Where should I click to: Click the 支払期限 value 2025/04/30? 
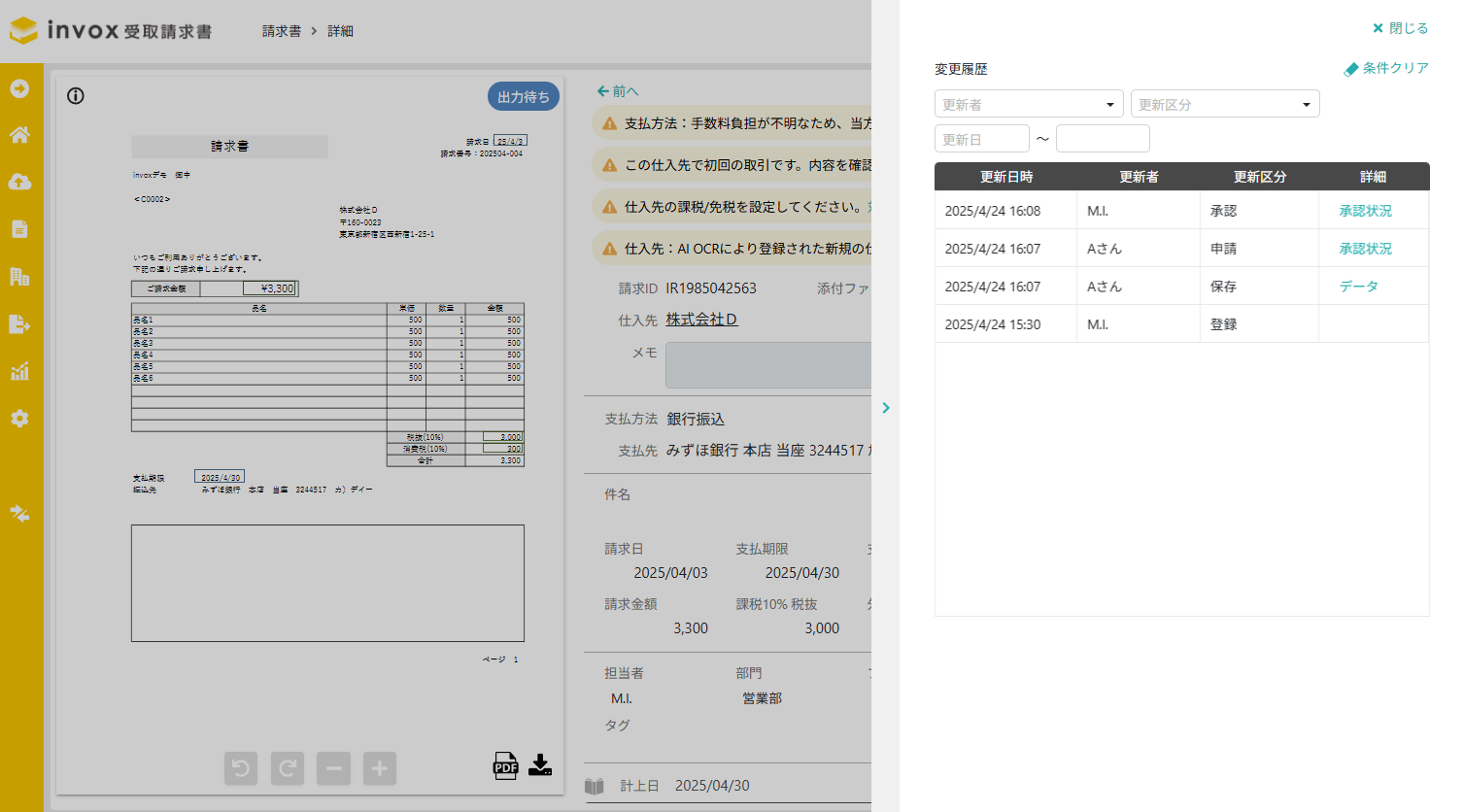[801, 573]
